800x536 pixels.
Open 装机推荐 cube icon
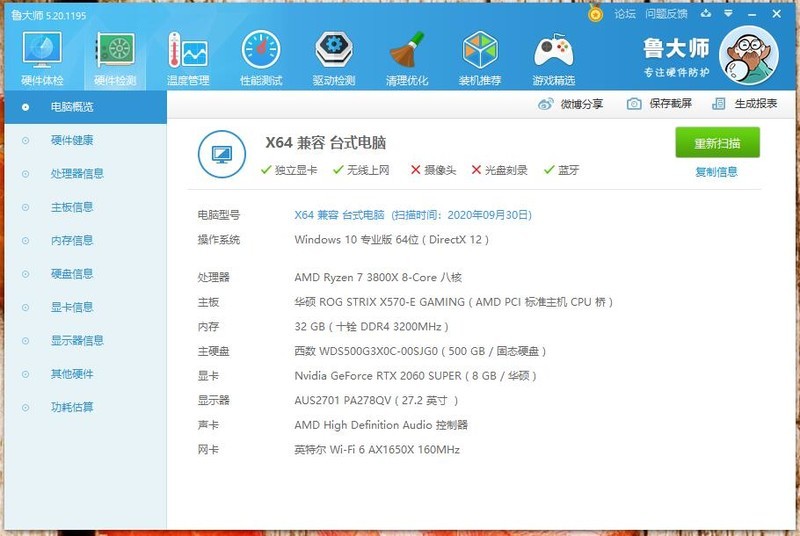tap(480, 58)
